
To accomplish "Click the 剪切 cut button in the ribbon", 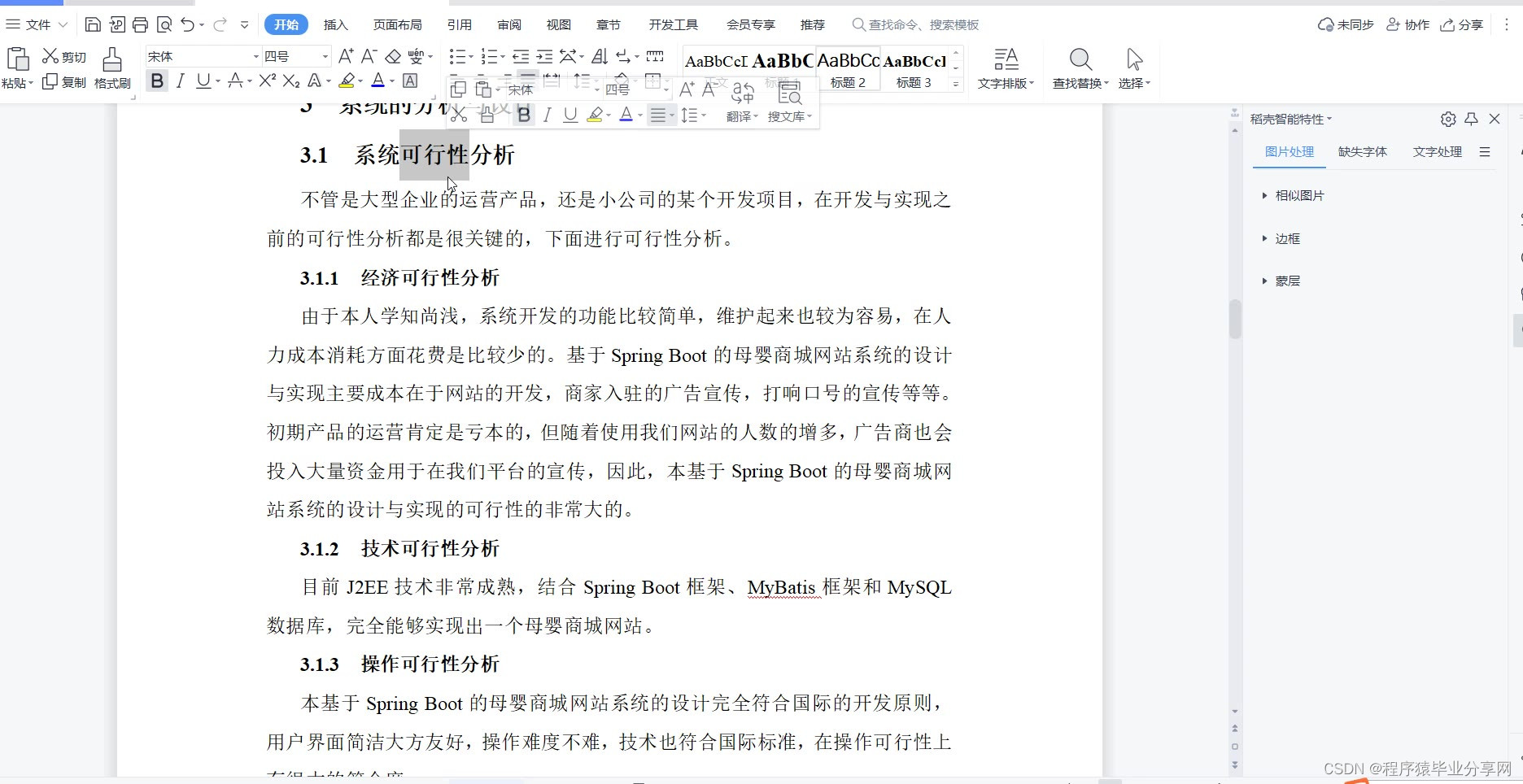I will [64, 56].
